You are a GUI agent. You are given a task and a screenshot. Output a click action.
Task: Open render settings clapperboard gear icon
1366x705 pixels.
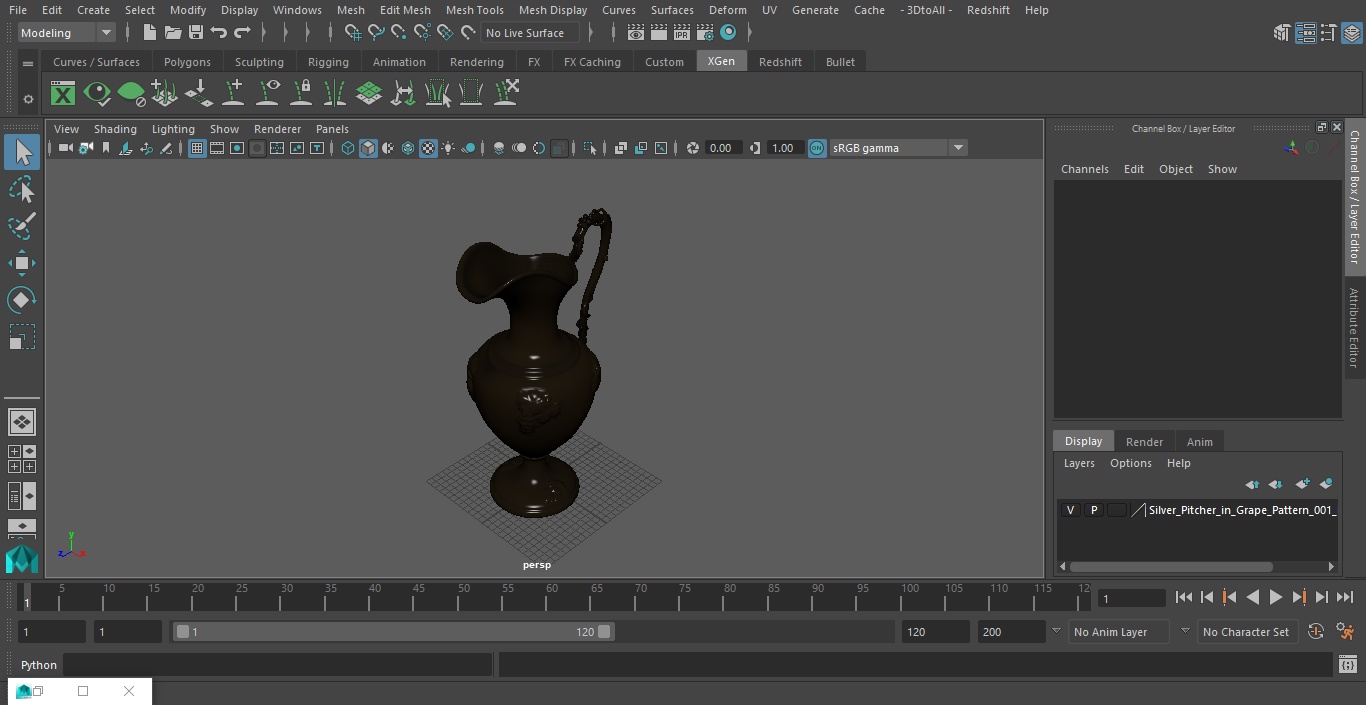coord(705,33)
